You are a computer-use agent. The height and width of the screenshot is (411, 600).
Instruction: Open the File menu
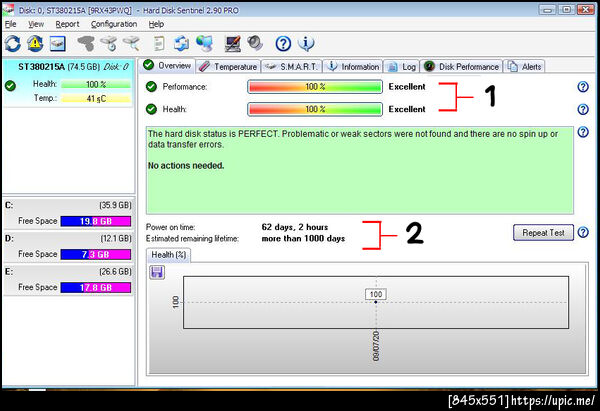10,24
